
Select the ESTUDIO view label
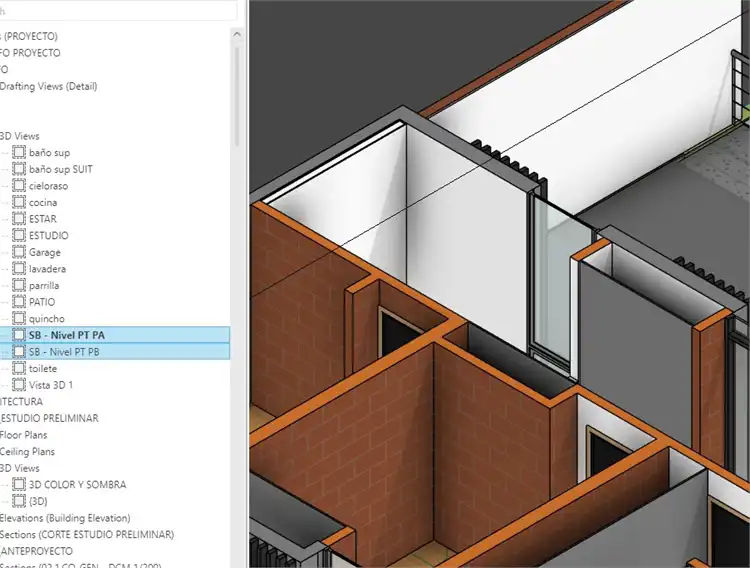pos(48,235)
